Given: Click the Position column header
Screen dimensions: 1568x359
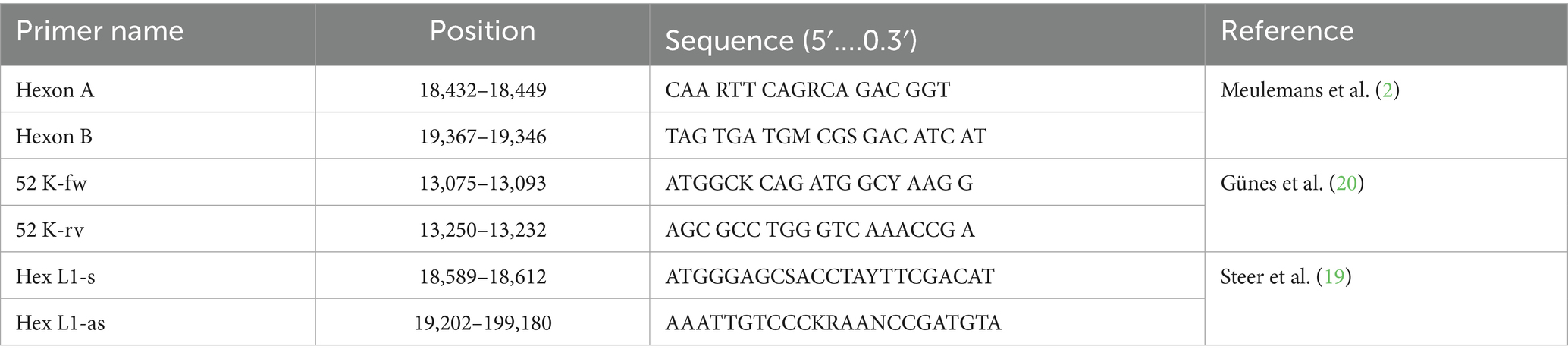Looking at the screenshot, I should (x=482, y=31).
